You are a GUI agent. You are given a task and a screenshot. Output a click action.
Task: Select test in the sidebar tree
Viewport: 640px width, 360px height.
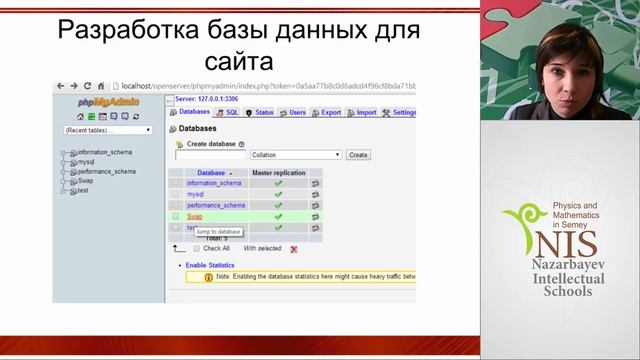tap(83, 191)
